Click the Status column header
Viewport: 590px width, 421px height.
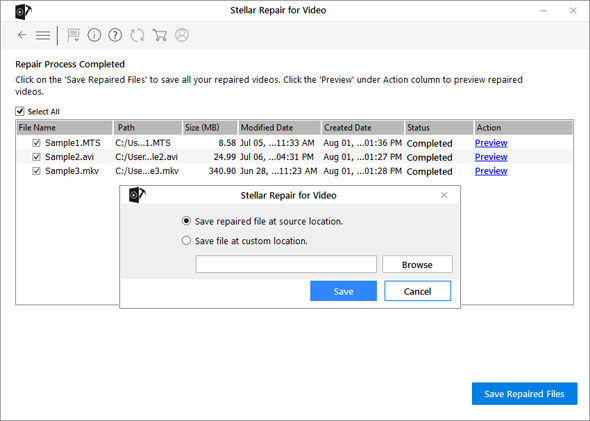[439, 128]
